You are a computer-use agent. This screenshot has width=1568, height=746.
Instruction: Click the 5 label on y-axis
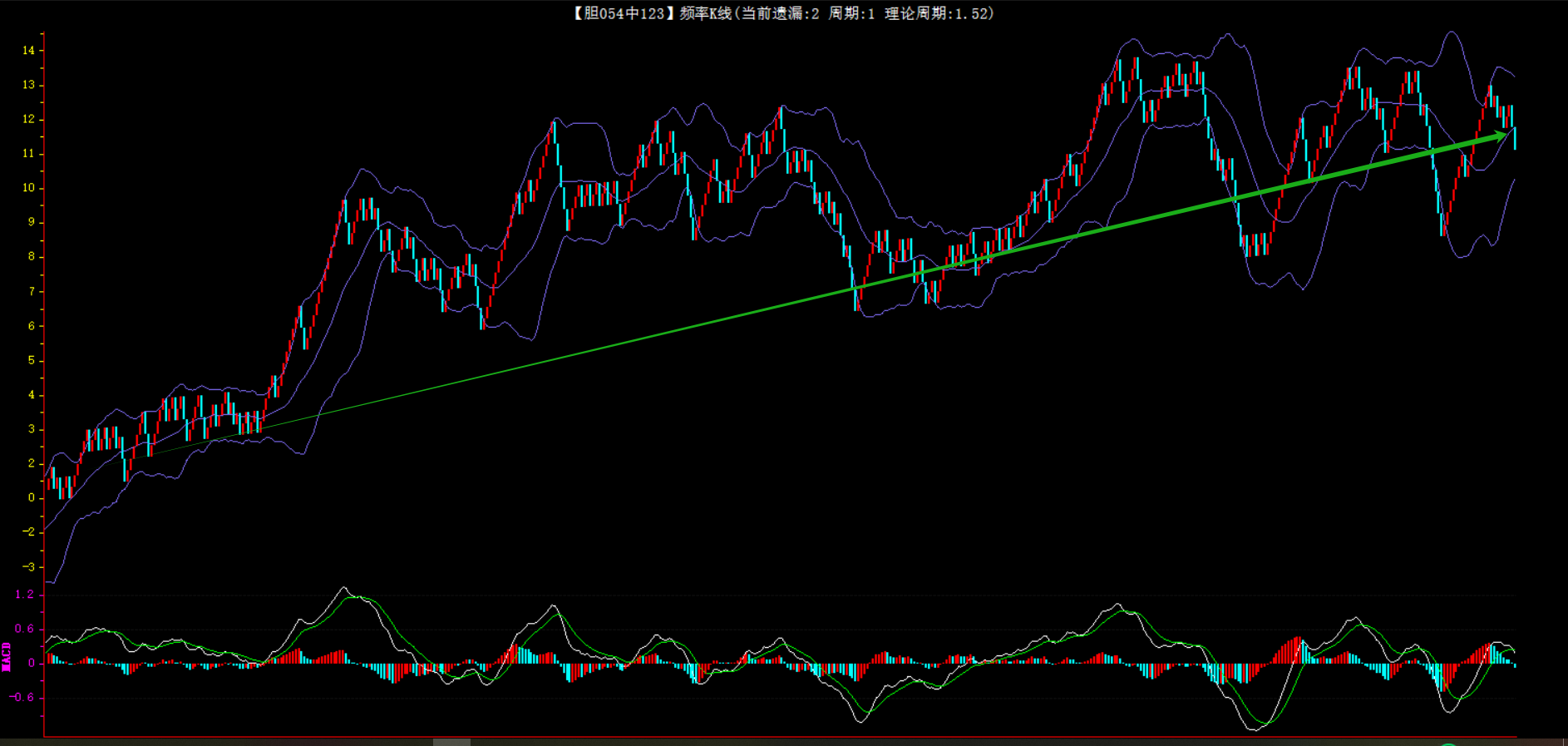tap(32, 361)
